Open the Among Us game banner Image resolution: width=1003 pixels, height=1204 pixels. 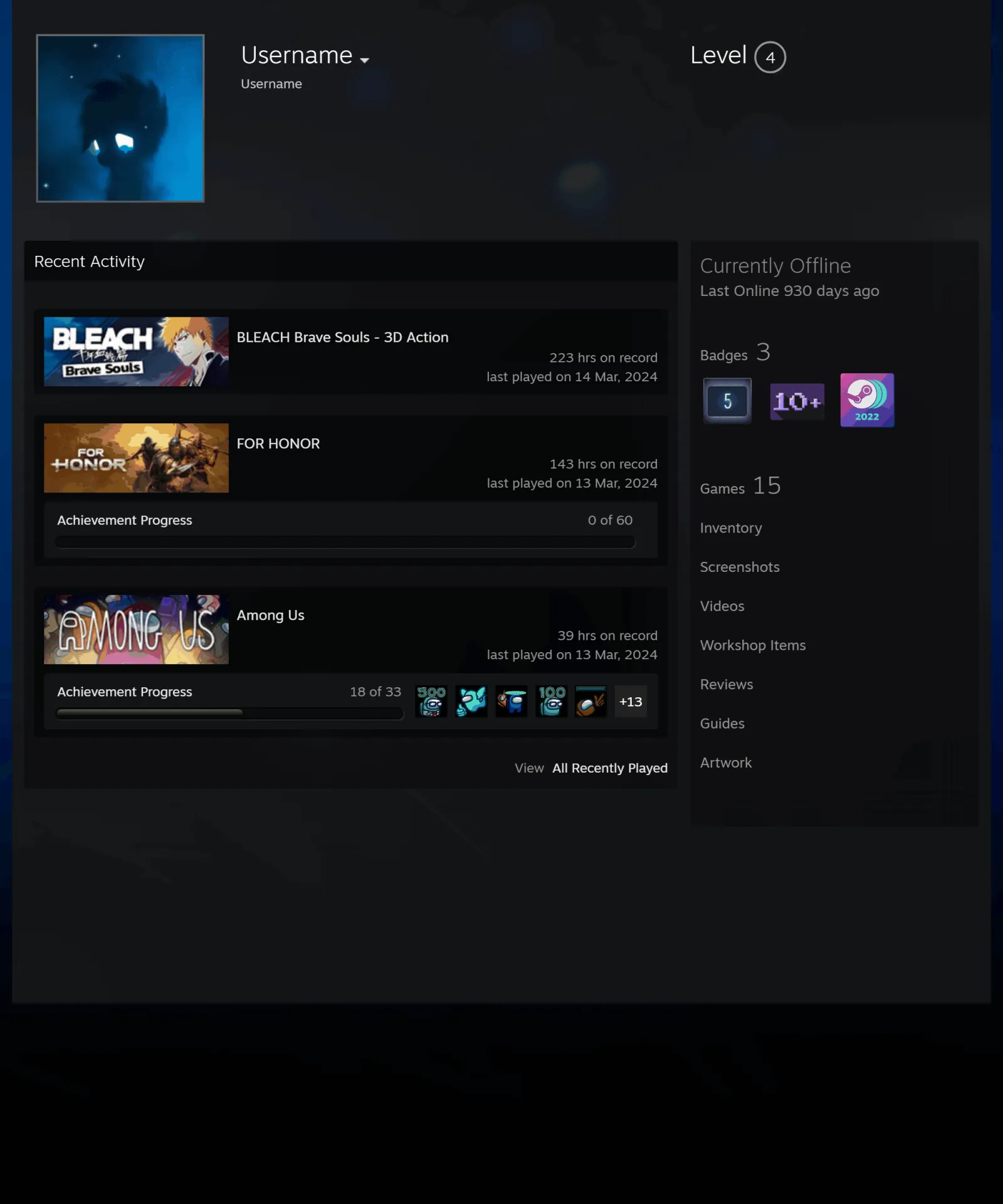(136, 630)
